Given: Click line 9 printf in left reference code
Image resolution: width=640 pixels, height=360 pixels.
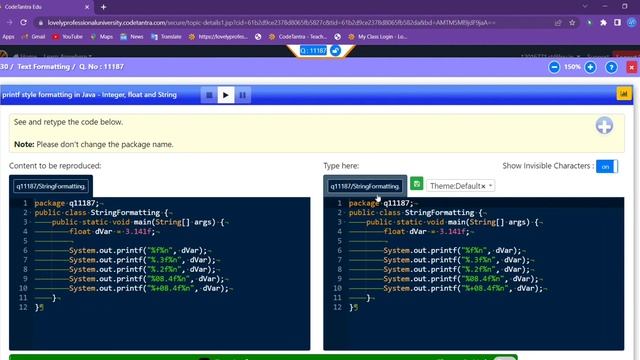Looking at the screenshot, I should tap(147, 279).
